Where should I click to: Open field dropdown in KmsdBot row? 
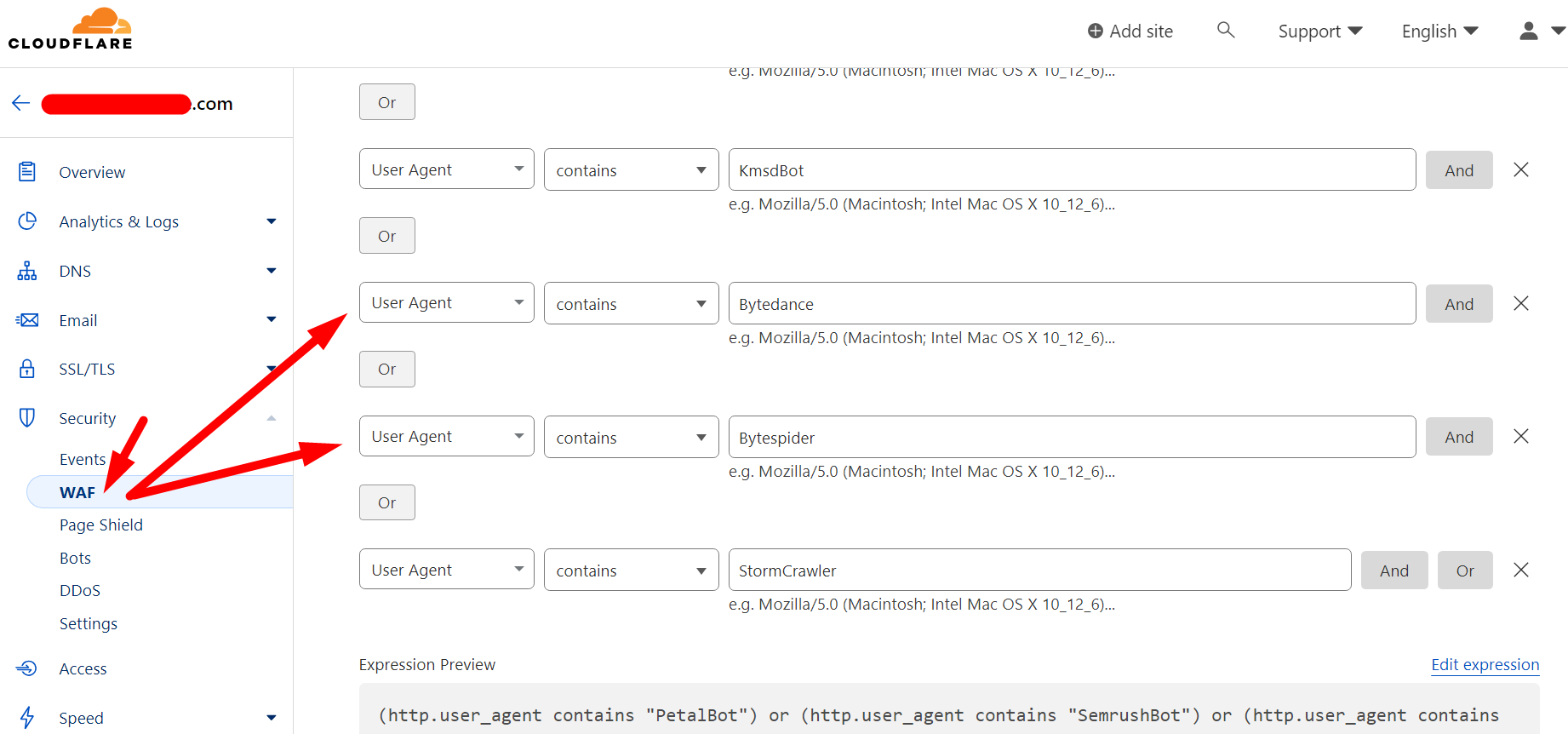click(447, 169)
